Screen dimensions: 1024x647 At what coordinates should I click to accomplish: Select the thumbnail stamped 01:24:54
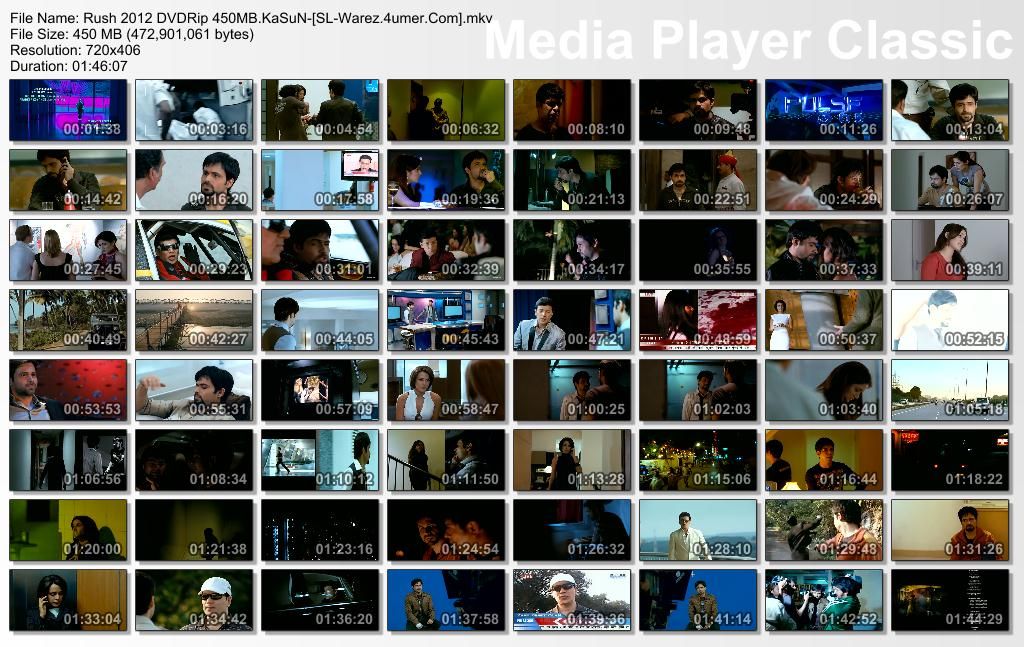(x=446, y=530)
